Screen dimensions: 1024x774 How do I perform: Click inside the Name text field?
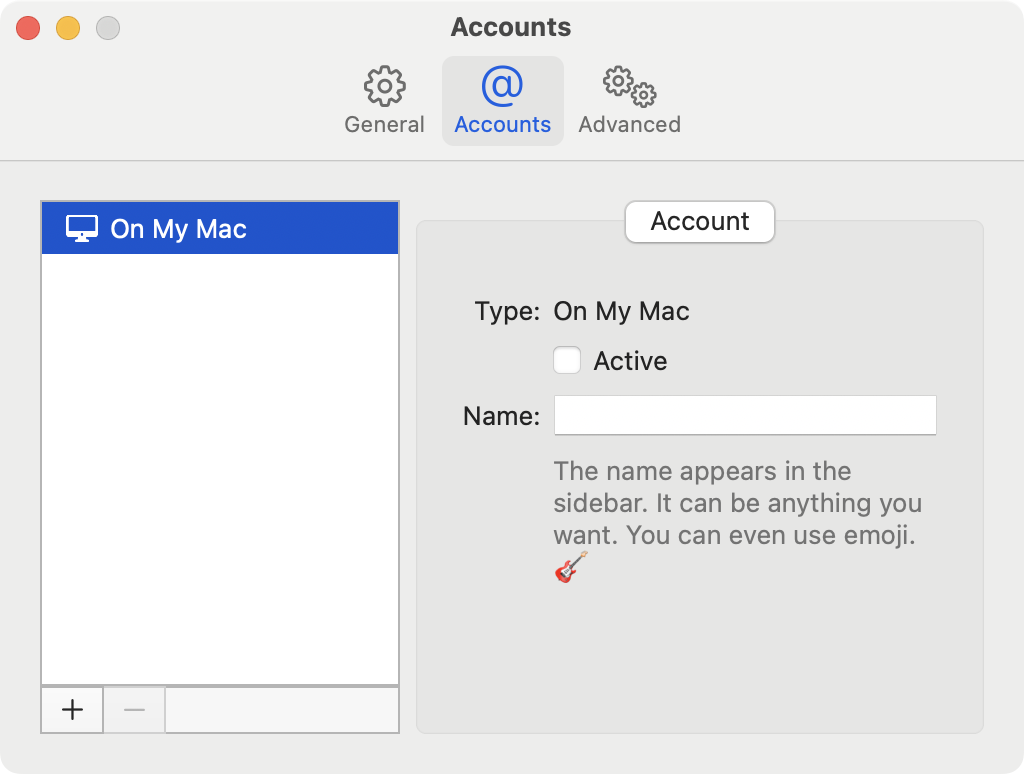(x=744, y=415)
